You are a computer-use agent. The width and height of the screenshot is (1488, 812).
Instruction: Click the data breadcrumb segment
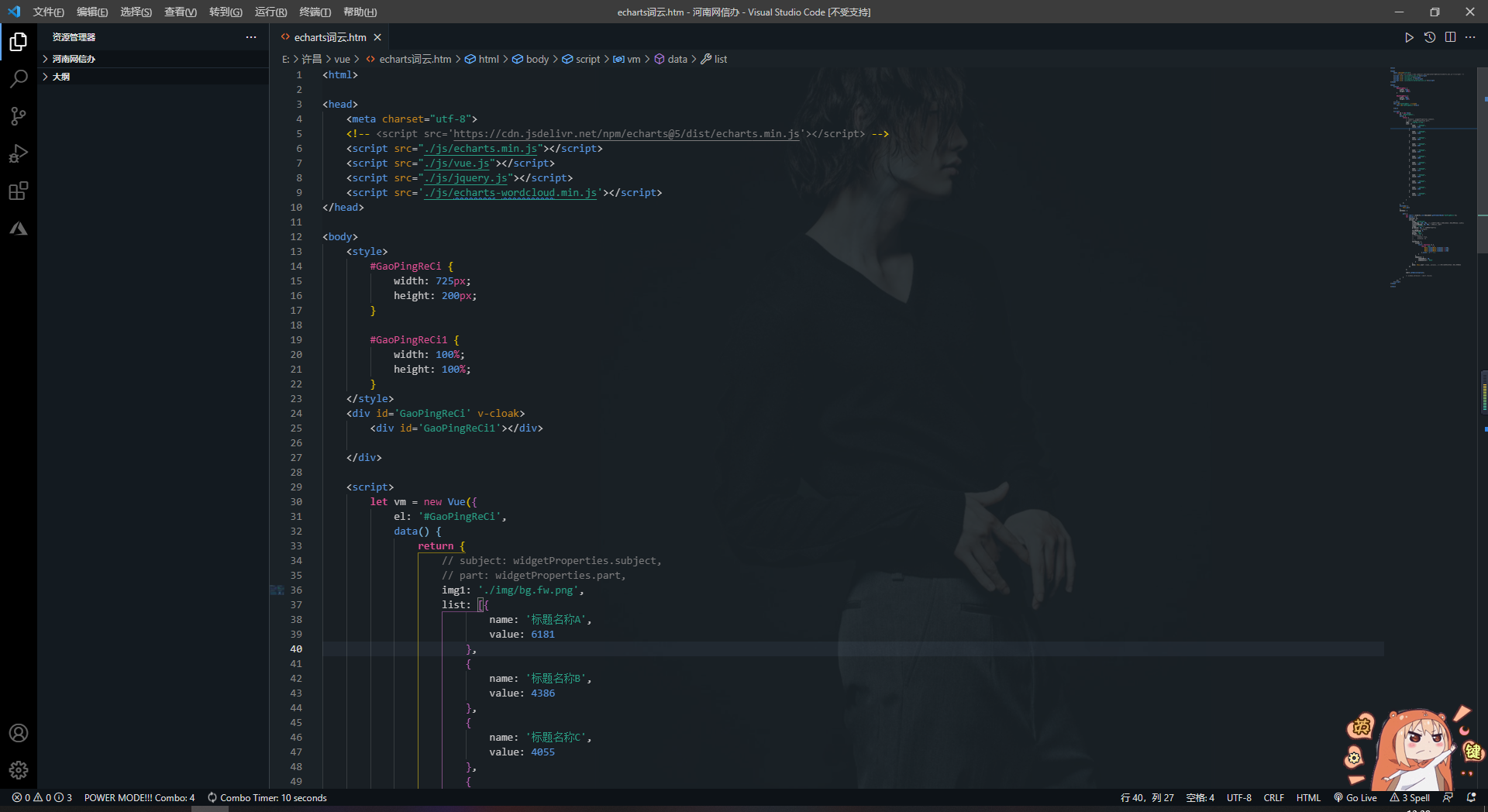coord(670,59)
